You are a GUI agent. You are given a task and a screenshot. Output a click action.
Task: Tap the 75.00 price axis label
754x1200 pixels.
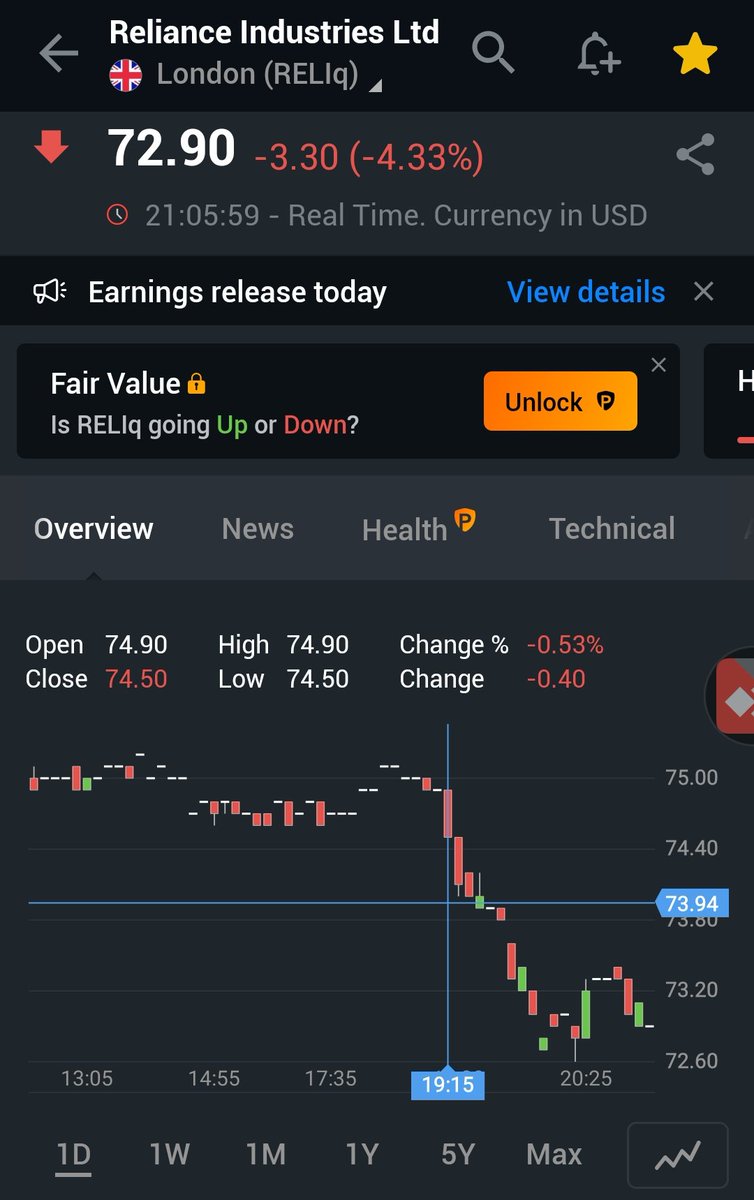(692, 777)
